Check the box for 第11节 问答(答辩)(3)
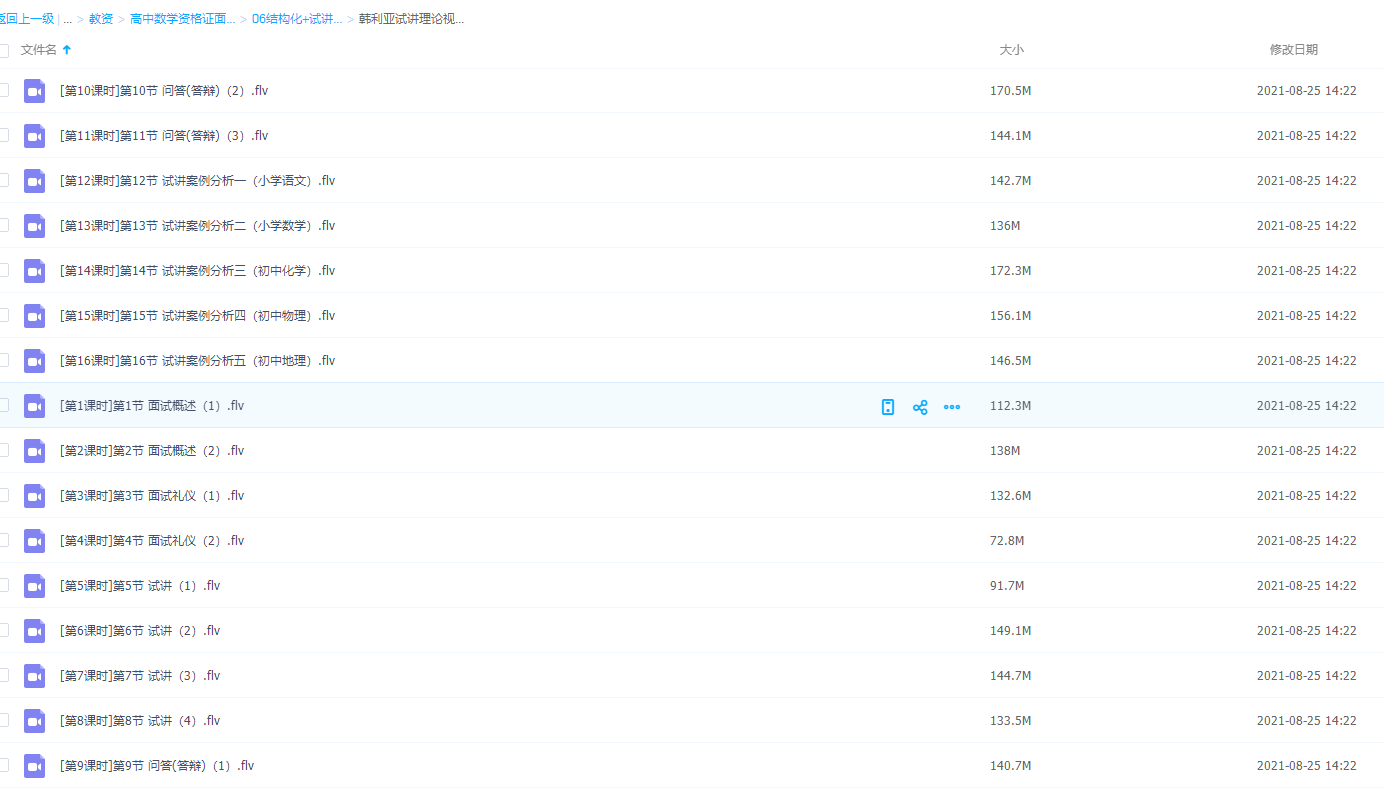This screenshot has height=790, width=1384. (4, 135)
